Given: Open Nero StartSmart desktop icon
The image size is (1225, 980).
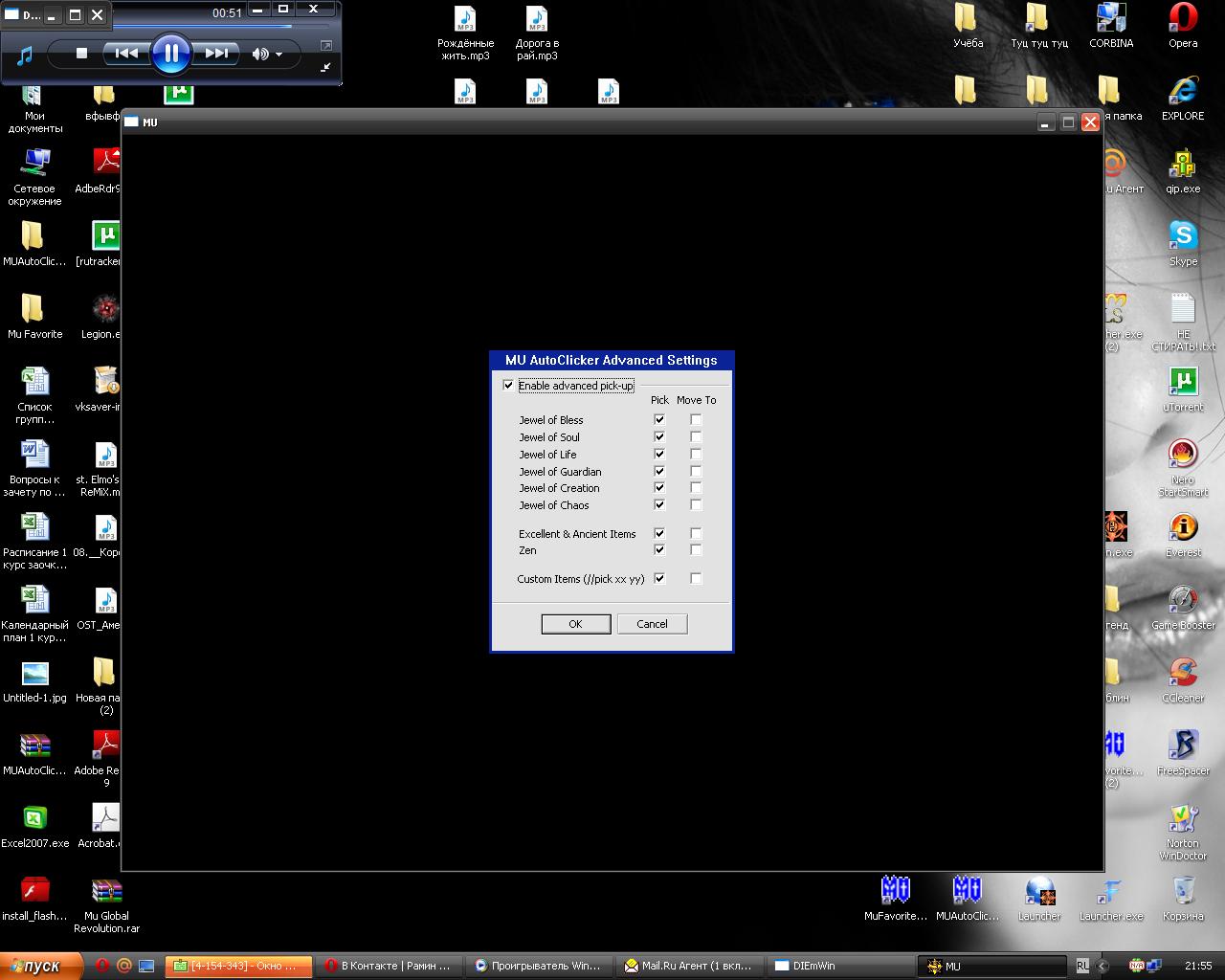Looking at the screenshot, I should point(1183,469).
